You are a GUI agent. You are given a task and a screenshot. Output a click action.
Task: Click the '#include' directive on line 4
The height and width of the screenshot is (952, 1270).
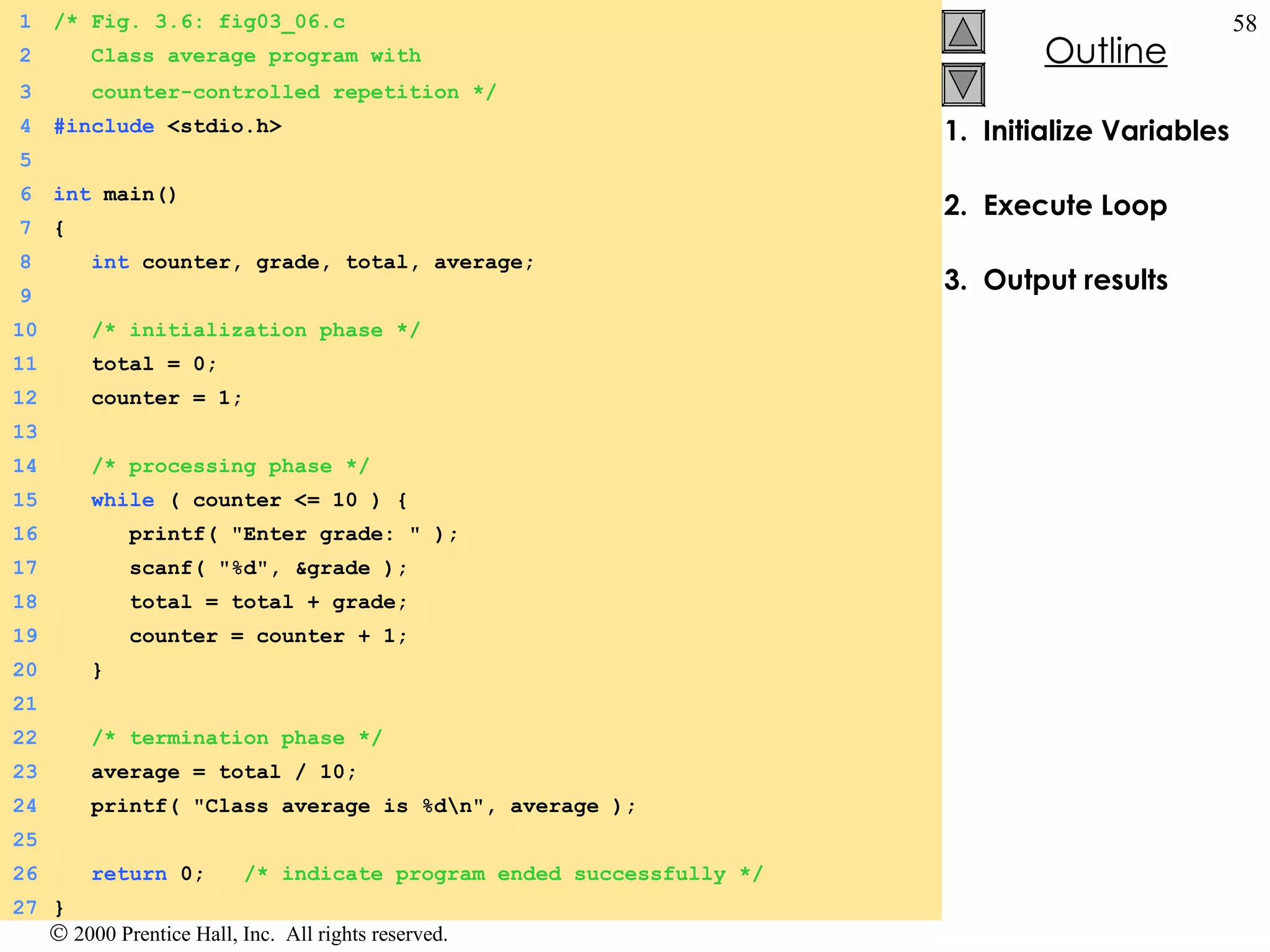[x=104, y=126]
